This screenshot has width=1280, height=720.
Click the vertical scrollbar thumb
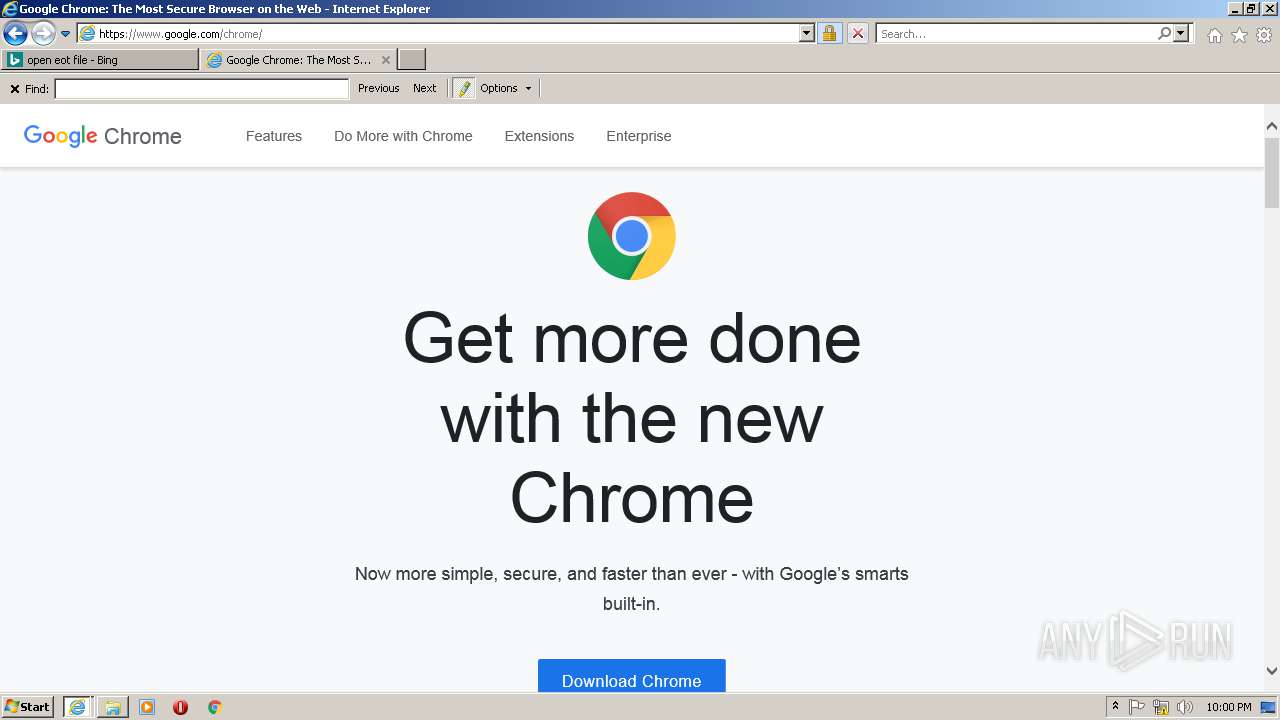coord(1272,173)
